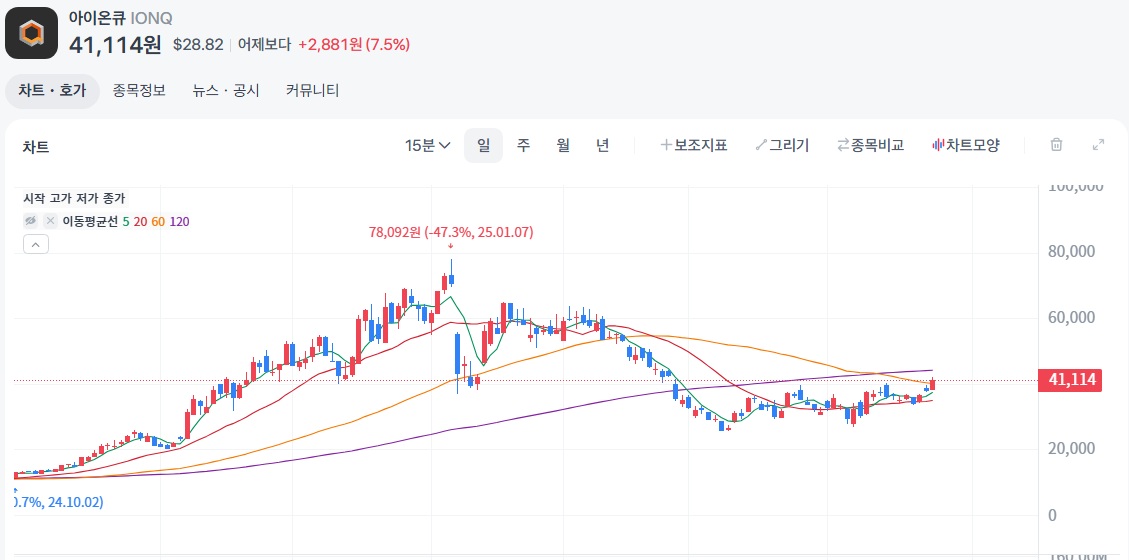Select the 주 weekly chart period
This screenshot has width=1129, height=560.
point(523,145)
